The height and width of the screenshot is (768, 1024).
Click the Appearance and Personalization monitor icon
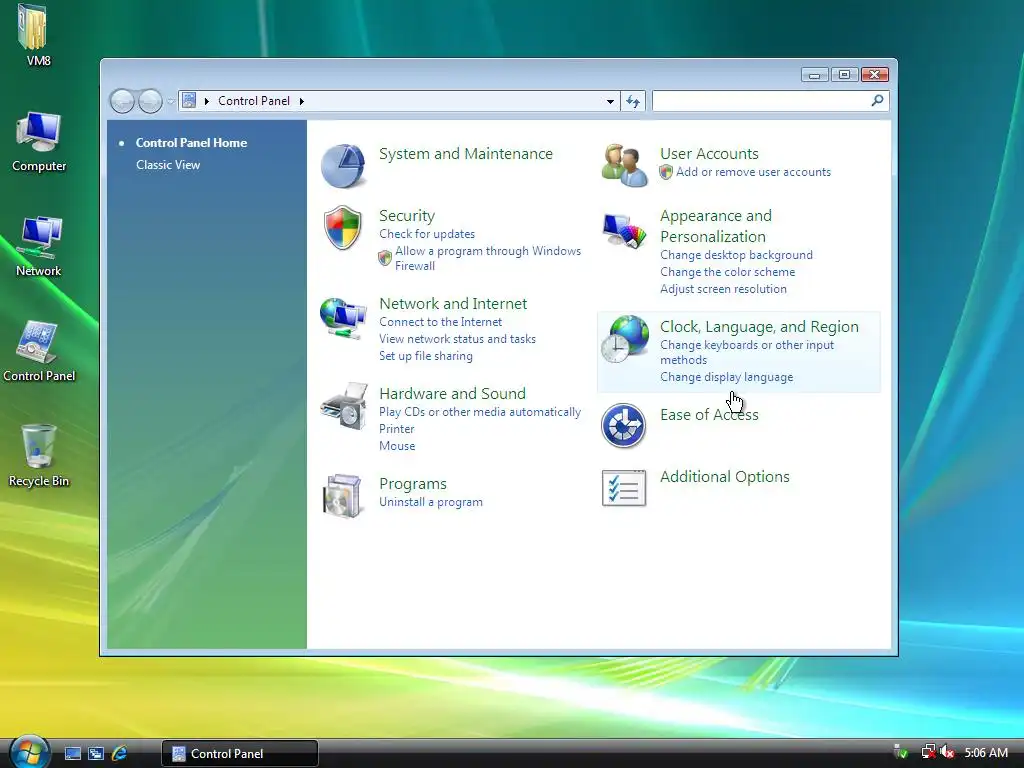coord(624,231)
